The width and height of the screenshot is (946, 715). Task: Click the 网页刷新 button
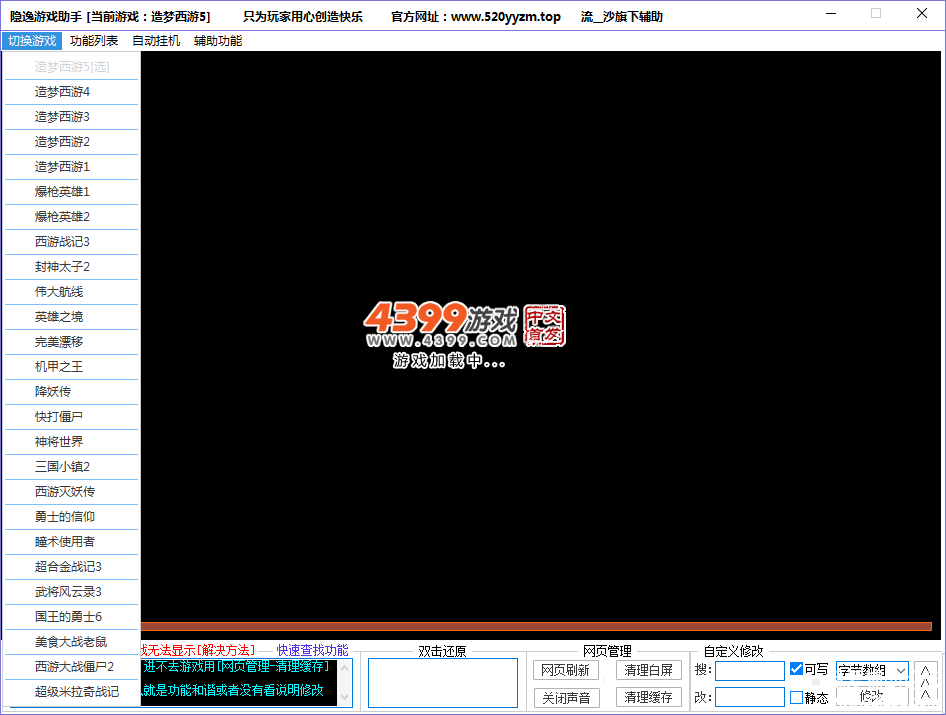pos(566,670)
